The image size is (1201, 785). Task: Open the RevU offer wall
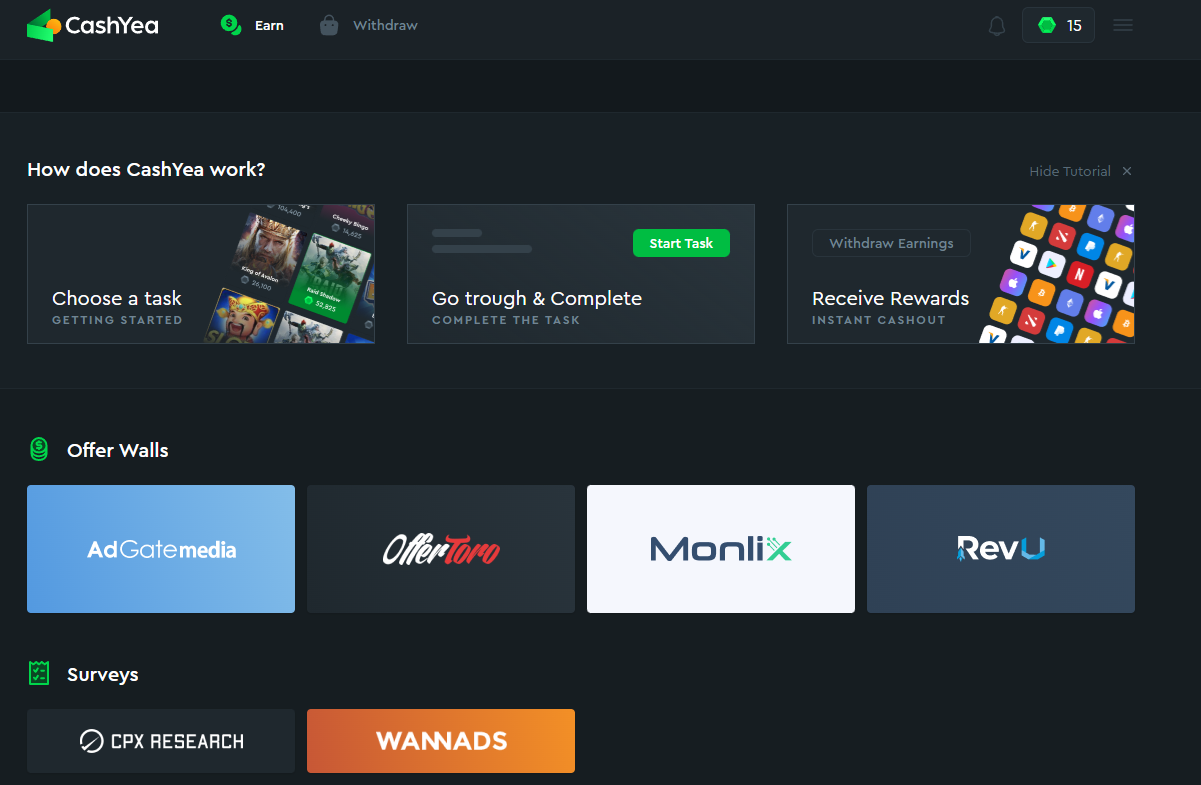[x=1001, y=549]
